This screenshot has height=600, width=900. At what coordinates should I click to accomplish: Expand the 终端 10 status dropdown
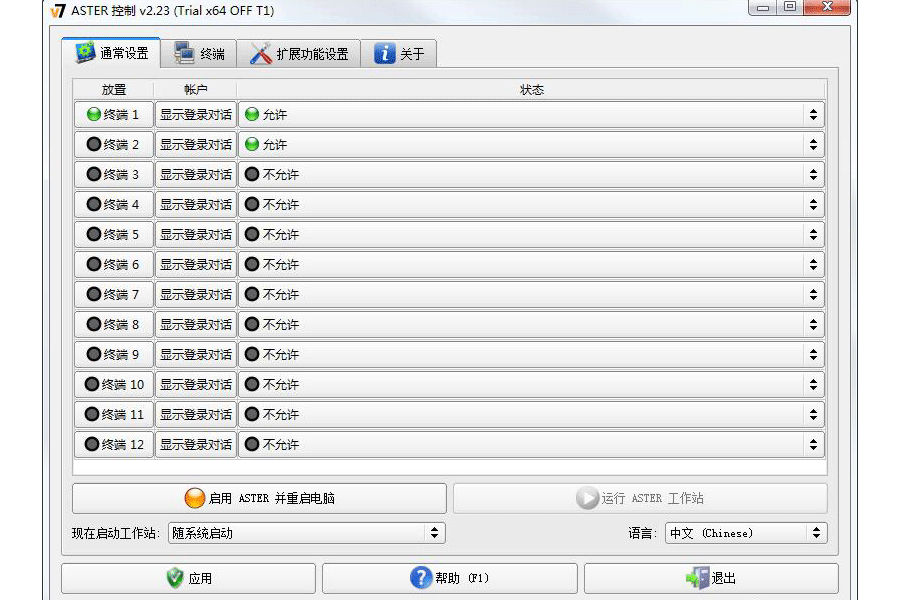[x=532, y=384]
